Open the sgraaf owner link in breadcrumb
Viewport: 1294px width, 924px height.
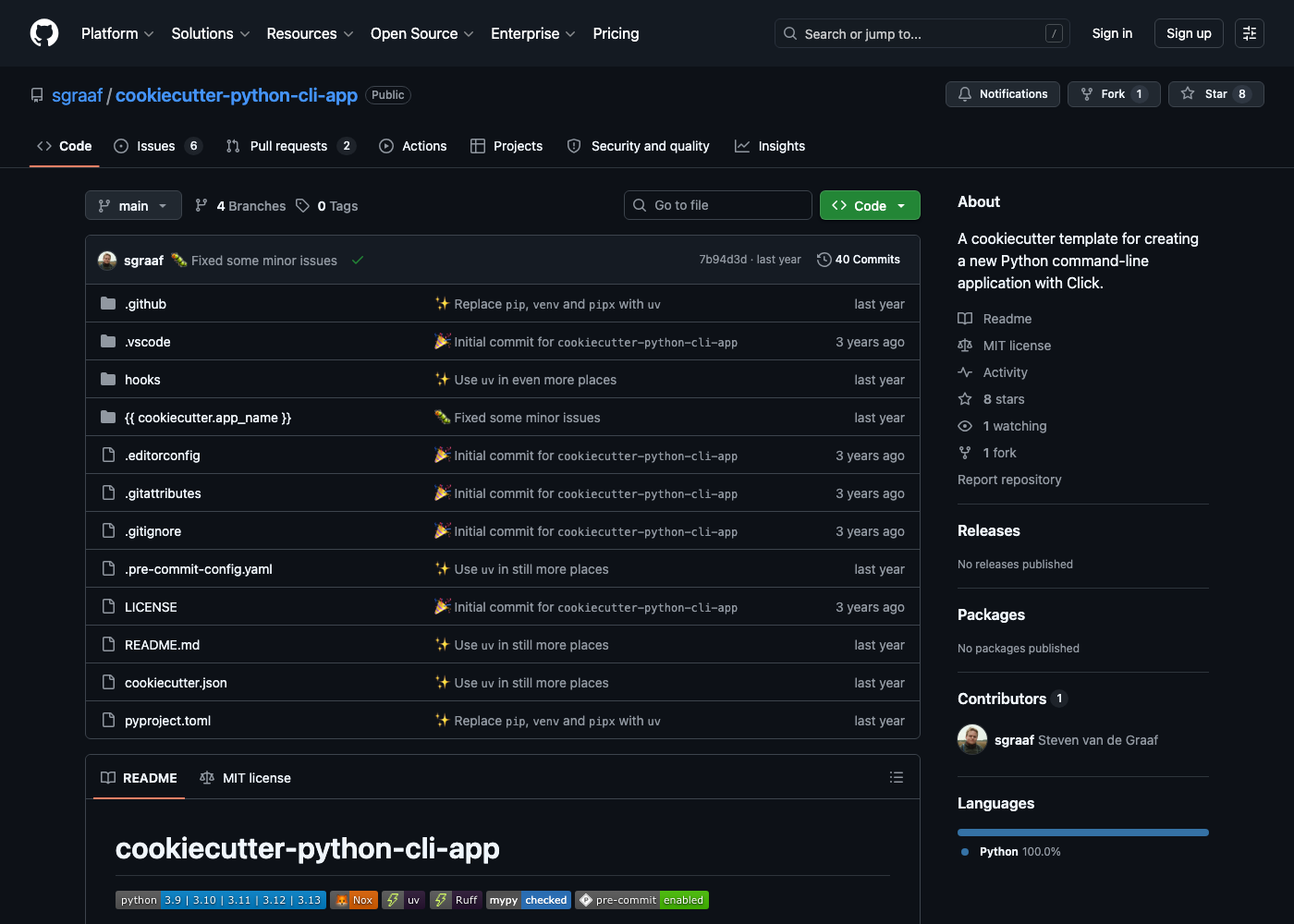[x=77, y=95]
